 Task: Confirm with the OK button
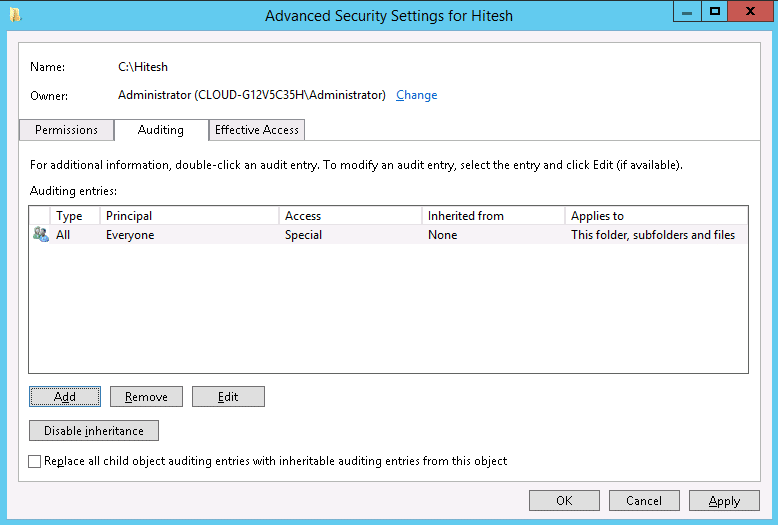coord(564,501)
